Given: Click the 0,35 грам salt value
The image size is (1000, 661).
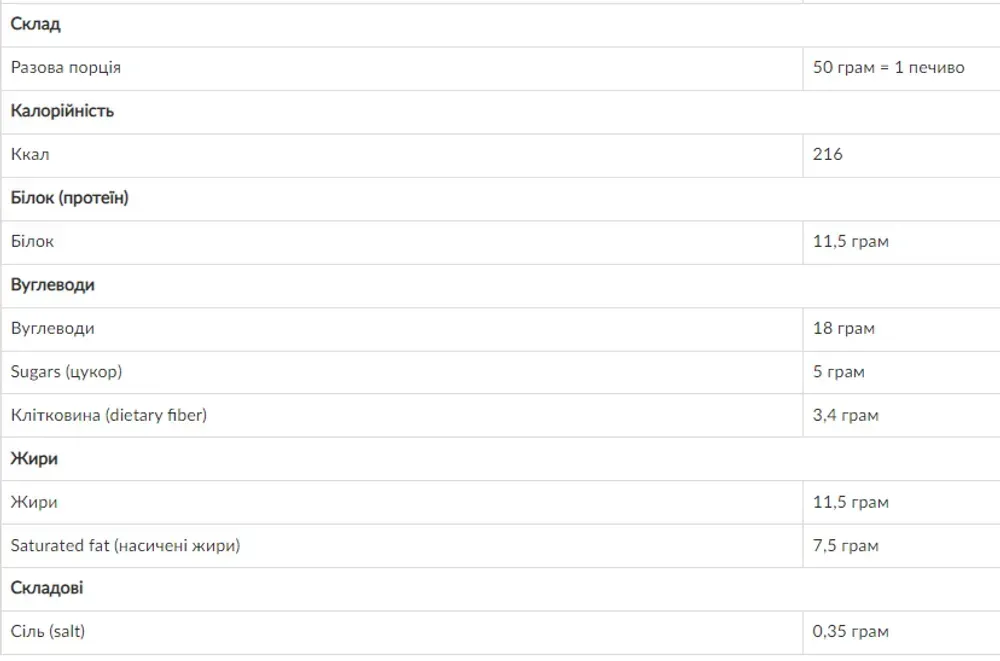Looking at the screenshot, I should 851,632.
